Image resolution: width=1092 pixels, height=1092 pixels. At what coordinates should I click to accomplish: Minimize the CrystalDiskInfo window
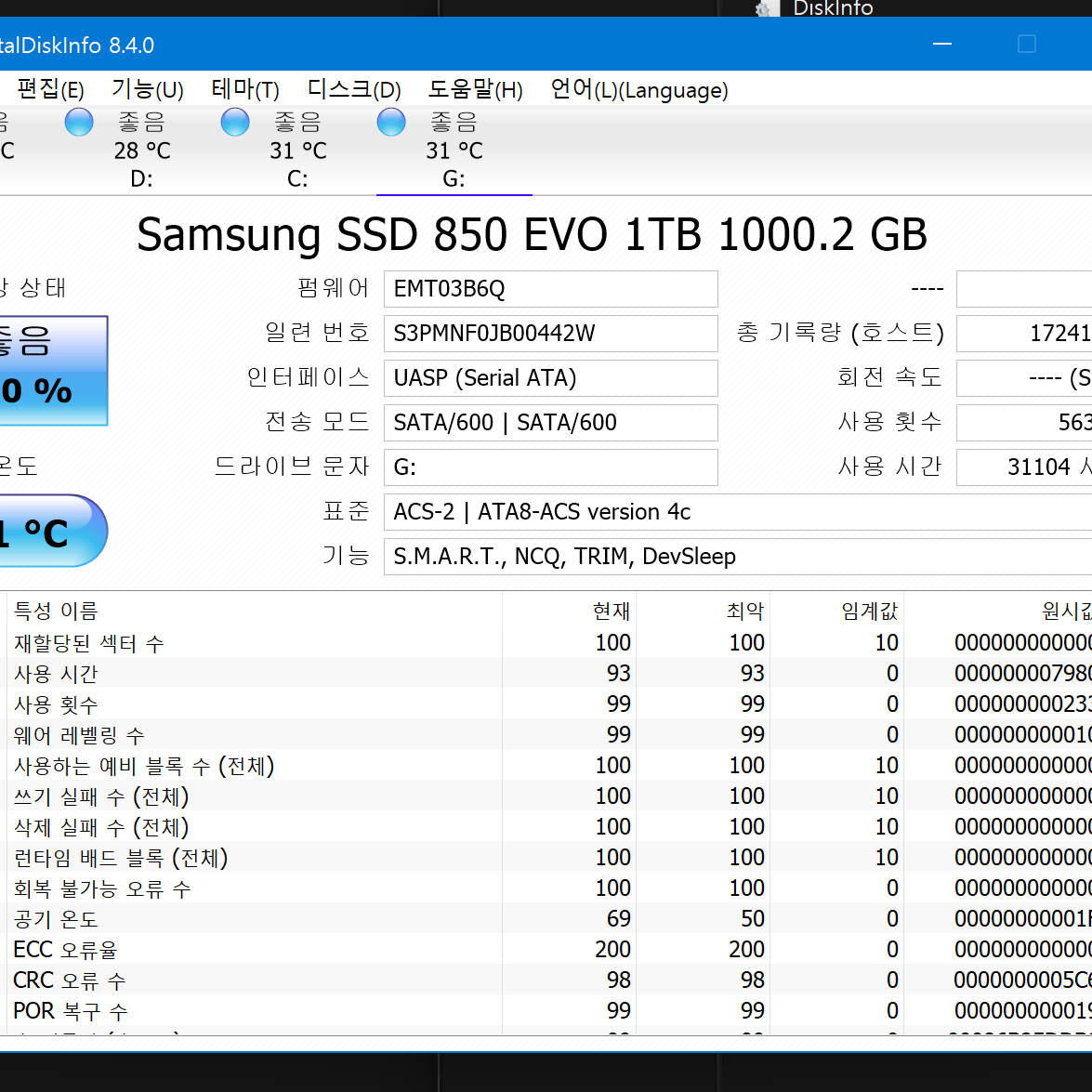[942, 44]
